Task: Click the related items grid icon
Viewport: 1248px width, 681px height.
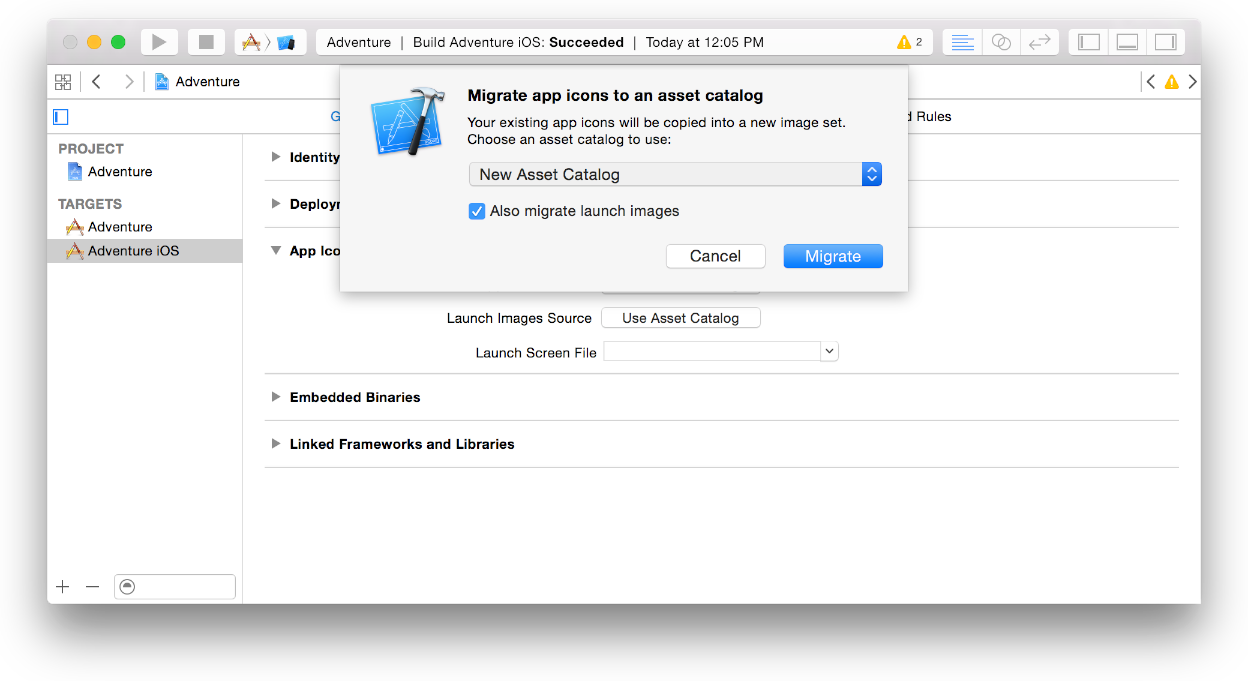Action: (x=62, y=81)
